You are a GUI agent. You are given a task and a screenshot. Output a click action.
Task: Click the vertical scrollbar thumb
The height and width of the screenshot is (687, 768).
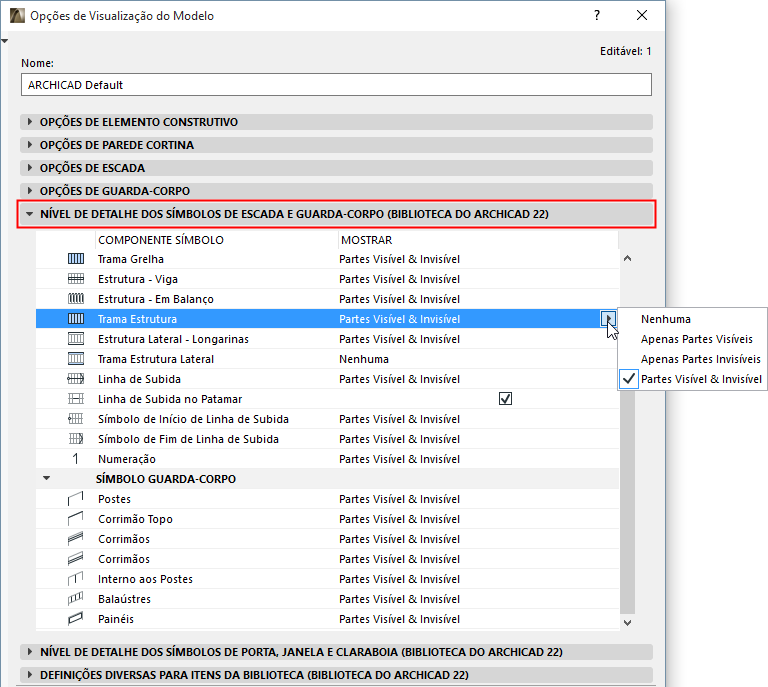coord(627,502)
